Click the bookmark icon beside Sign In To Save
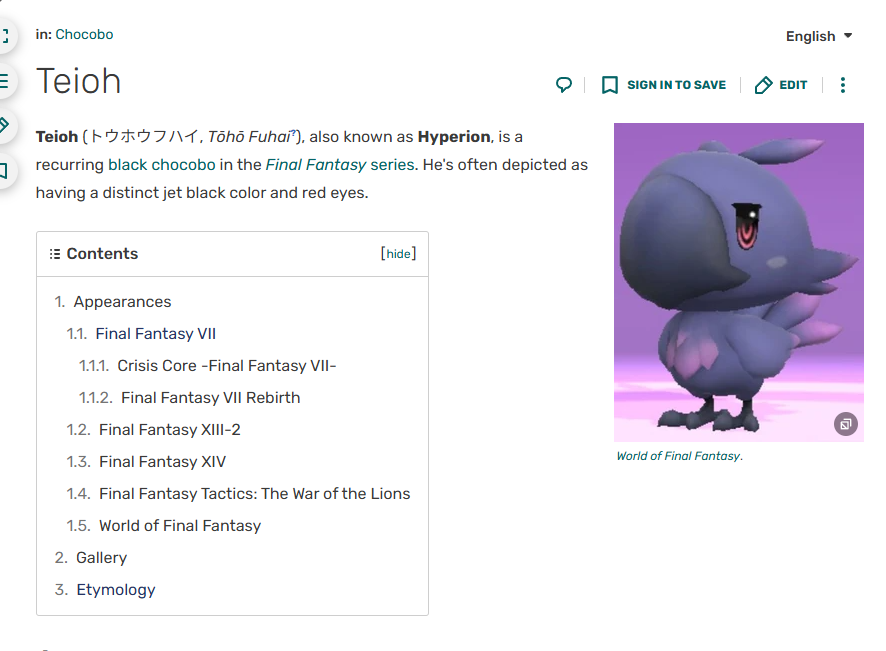This screenshot has width=886, height=651. click(610, 85)
